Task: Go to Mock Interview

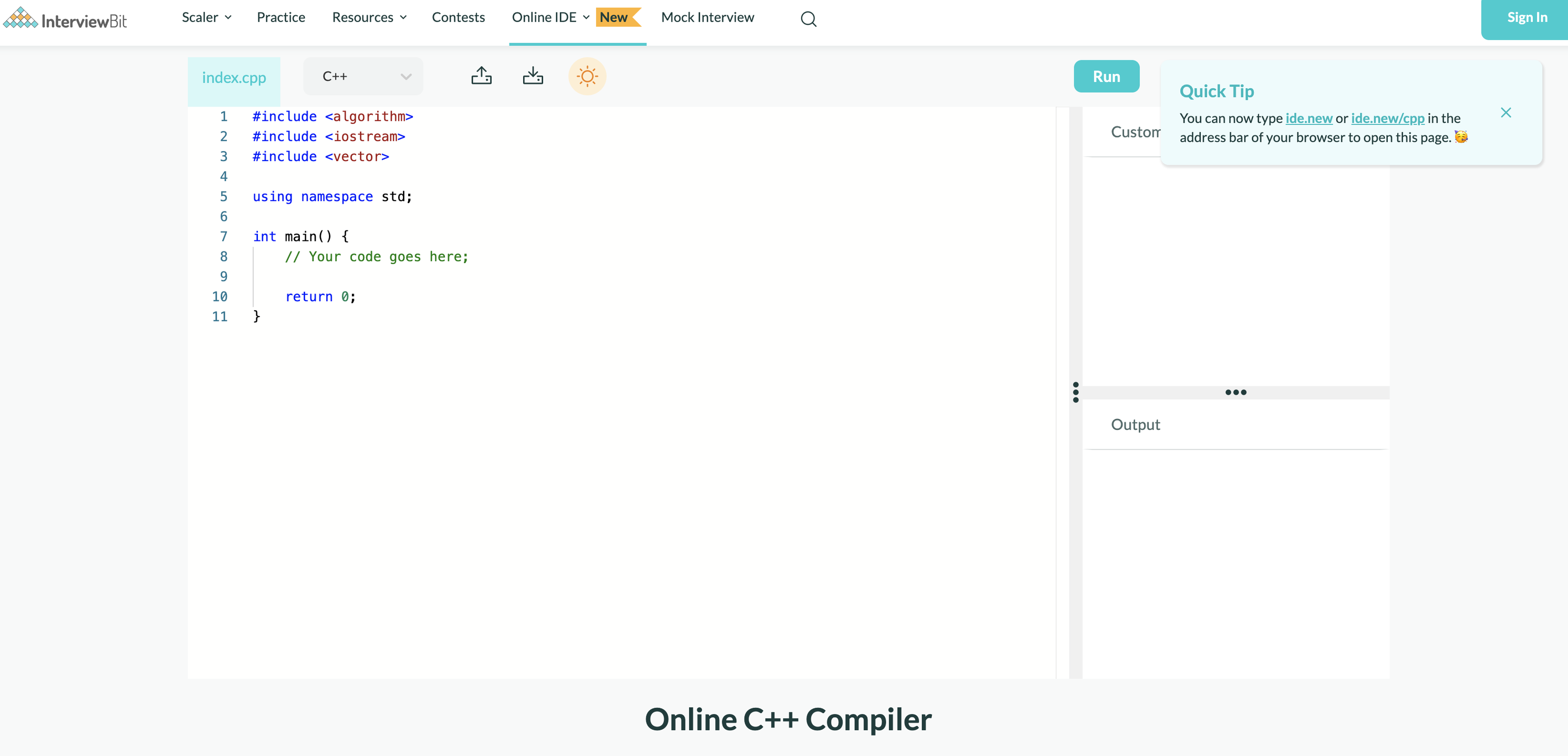Action: (707, 18)
